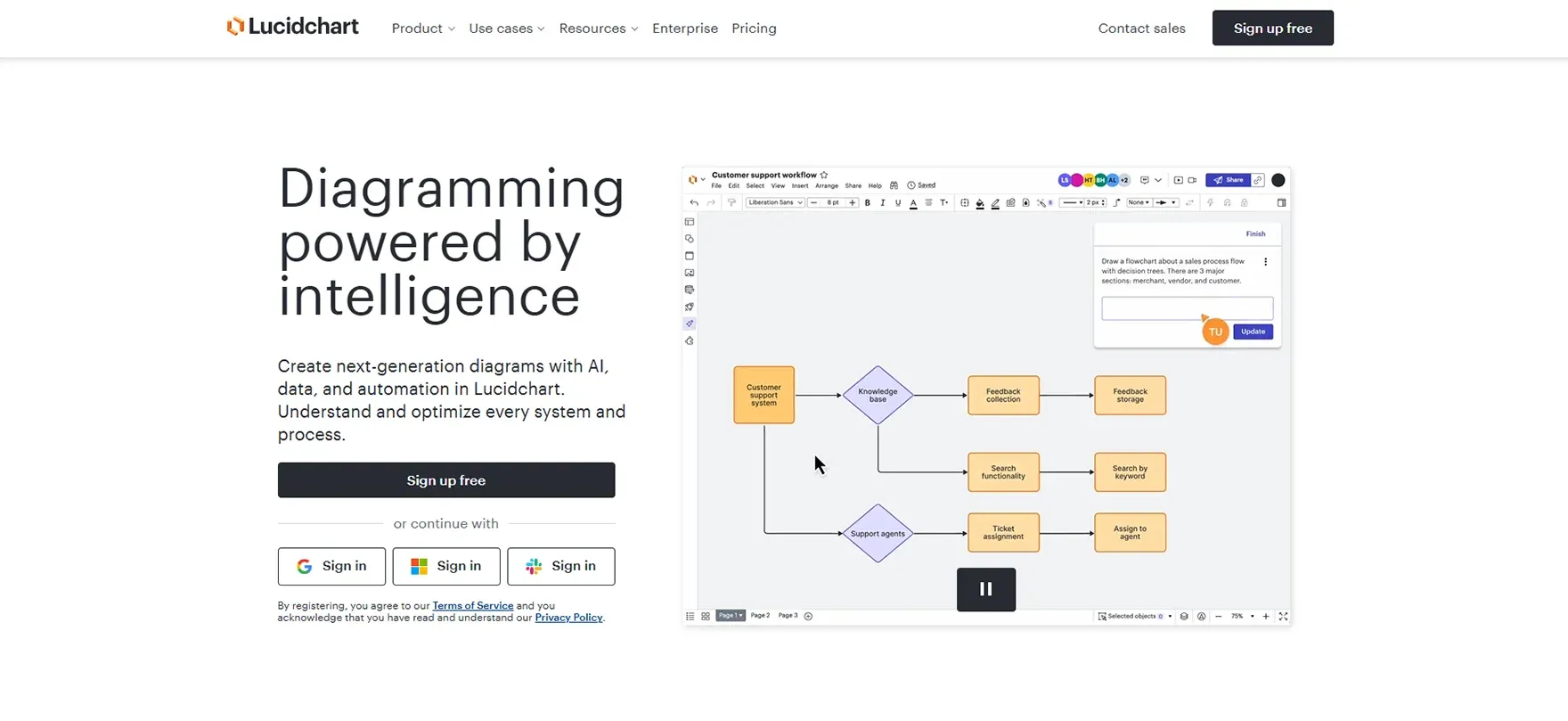1568x721 pixels.
Task: Click the line shape curve icon
Action: (x=1117, y=202)
